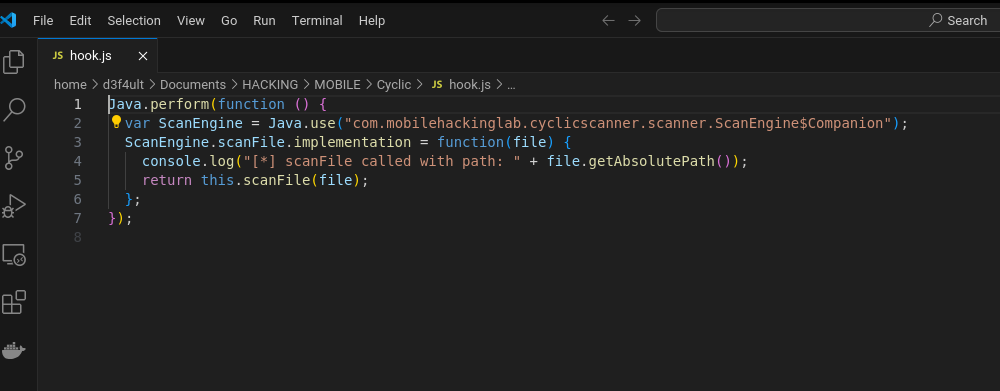The image size is (1000, 391).
Task: Click 'this' keyword on line 5
Action: pyautogui.click(x=217, y=180)
